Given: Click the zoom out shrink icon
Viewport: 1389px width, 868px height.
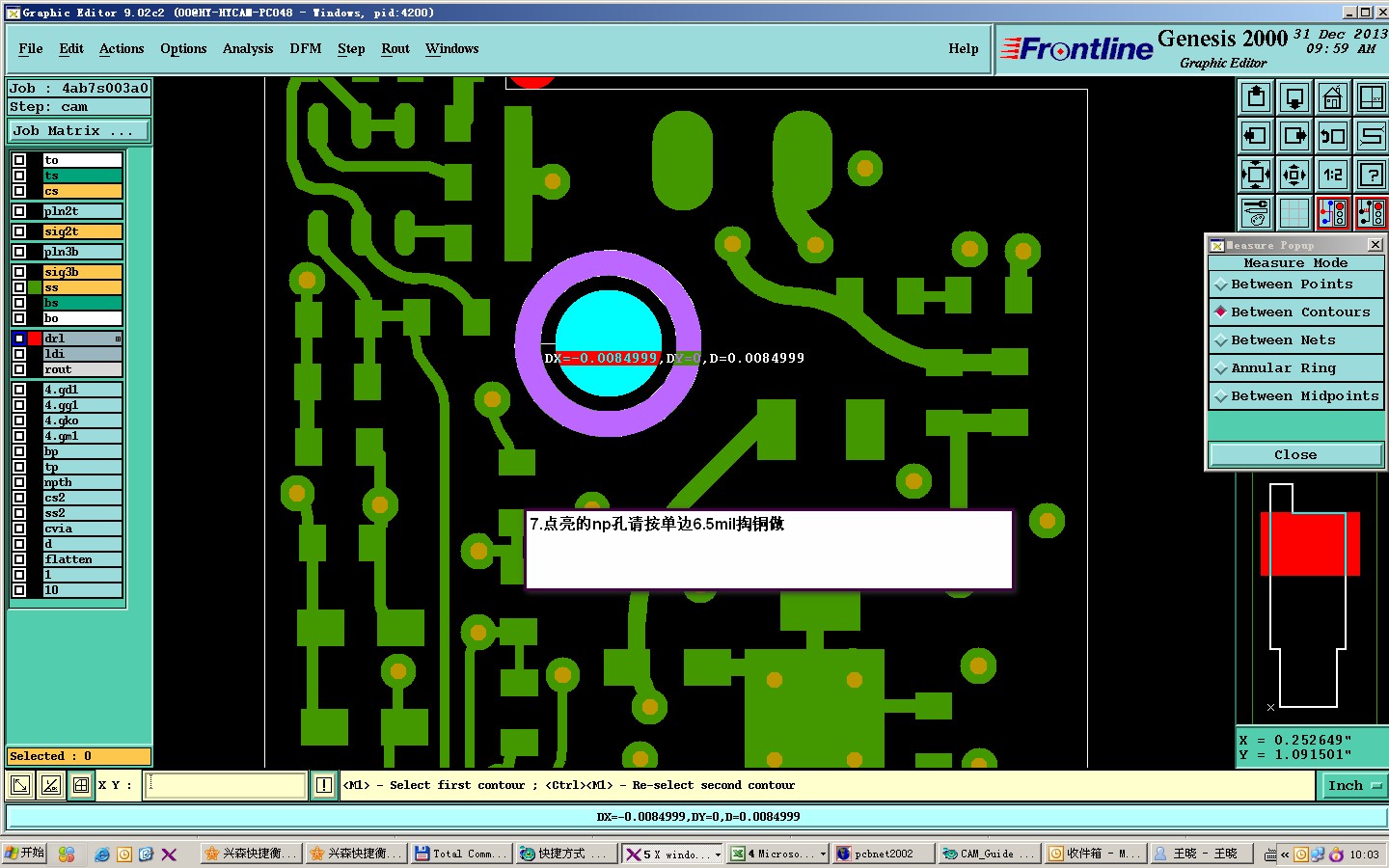Looking at the screenshot, I should coord(1294,175).
